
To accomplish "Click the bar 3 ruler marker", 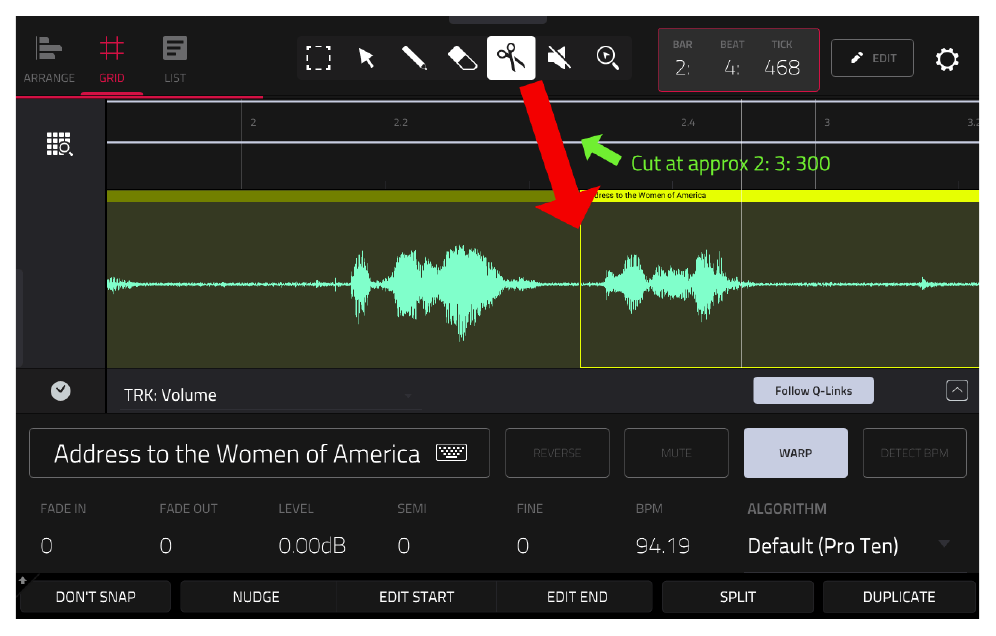I will click(x=827, y=122).
